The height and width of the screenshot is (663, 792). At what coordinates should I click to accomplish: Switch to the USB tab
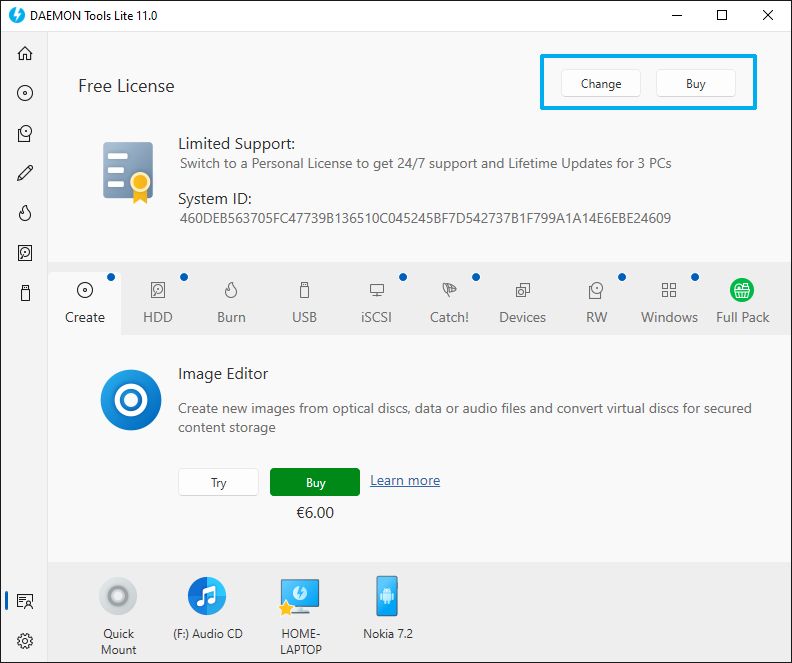[304, 303]
